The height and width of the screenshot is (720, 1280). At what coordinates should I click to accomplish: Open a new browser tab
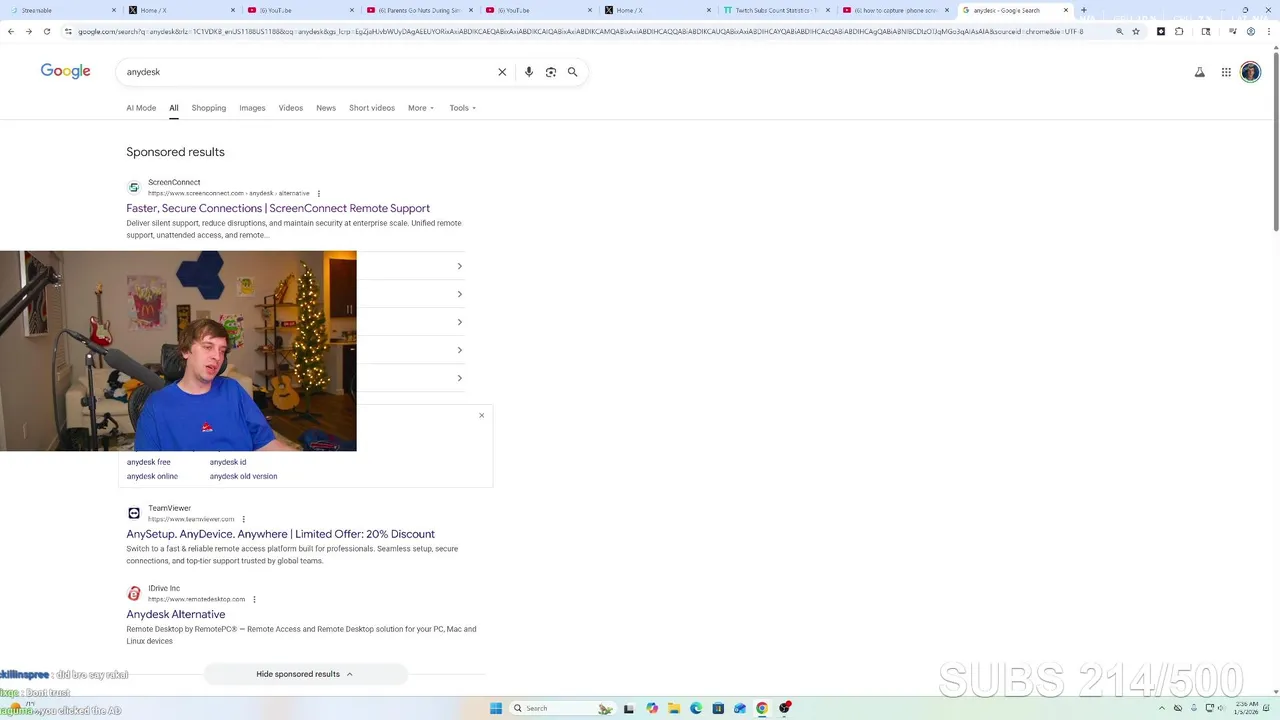[1084, 10]
